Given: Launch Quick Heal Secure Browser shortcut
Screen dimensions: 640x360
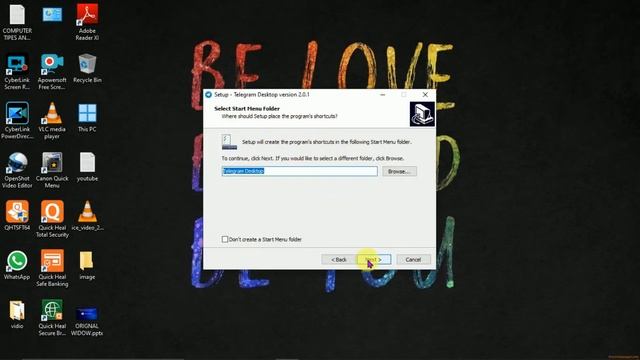Looking at the screenshot, I should pyautogui.click(x=52, y=311).
